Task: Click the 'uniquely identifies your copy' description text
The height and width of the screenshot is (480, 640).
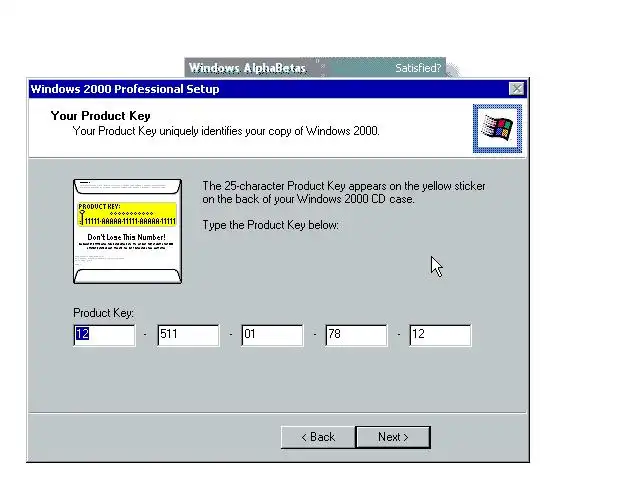Action: coord(226,131)
